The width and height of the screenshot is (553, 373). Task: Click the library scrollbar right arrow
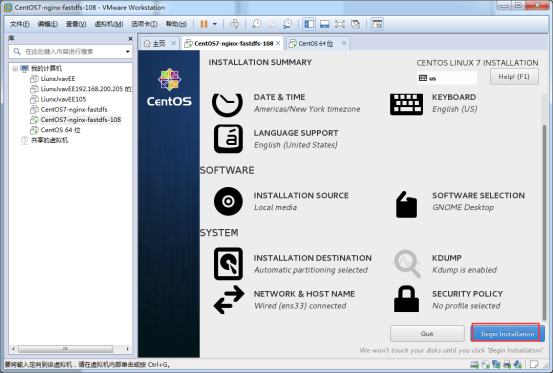(127, 349)
